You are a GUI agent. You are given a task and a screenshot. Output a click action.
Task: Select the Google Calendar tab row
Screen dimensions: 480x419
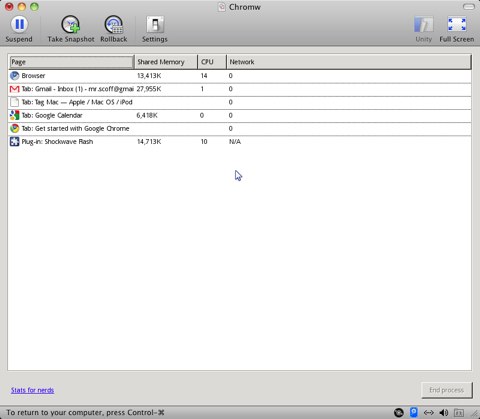click(x=240, y=115)
